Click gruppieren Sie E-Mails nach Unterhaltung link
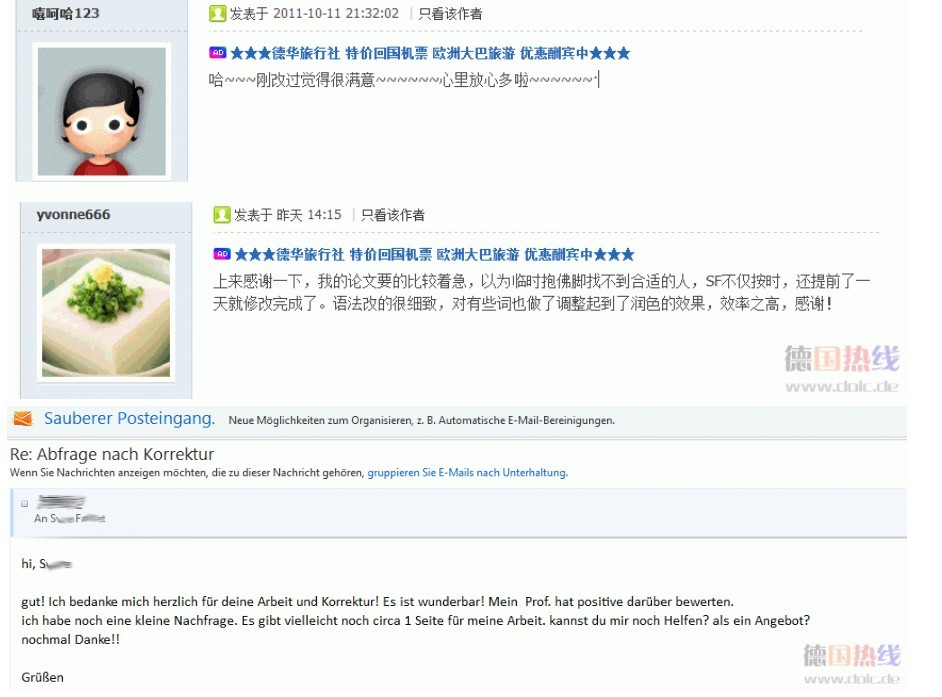Screen dimensions: 942x697 click(x=467, y=472)
